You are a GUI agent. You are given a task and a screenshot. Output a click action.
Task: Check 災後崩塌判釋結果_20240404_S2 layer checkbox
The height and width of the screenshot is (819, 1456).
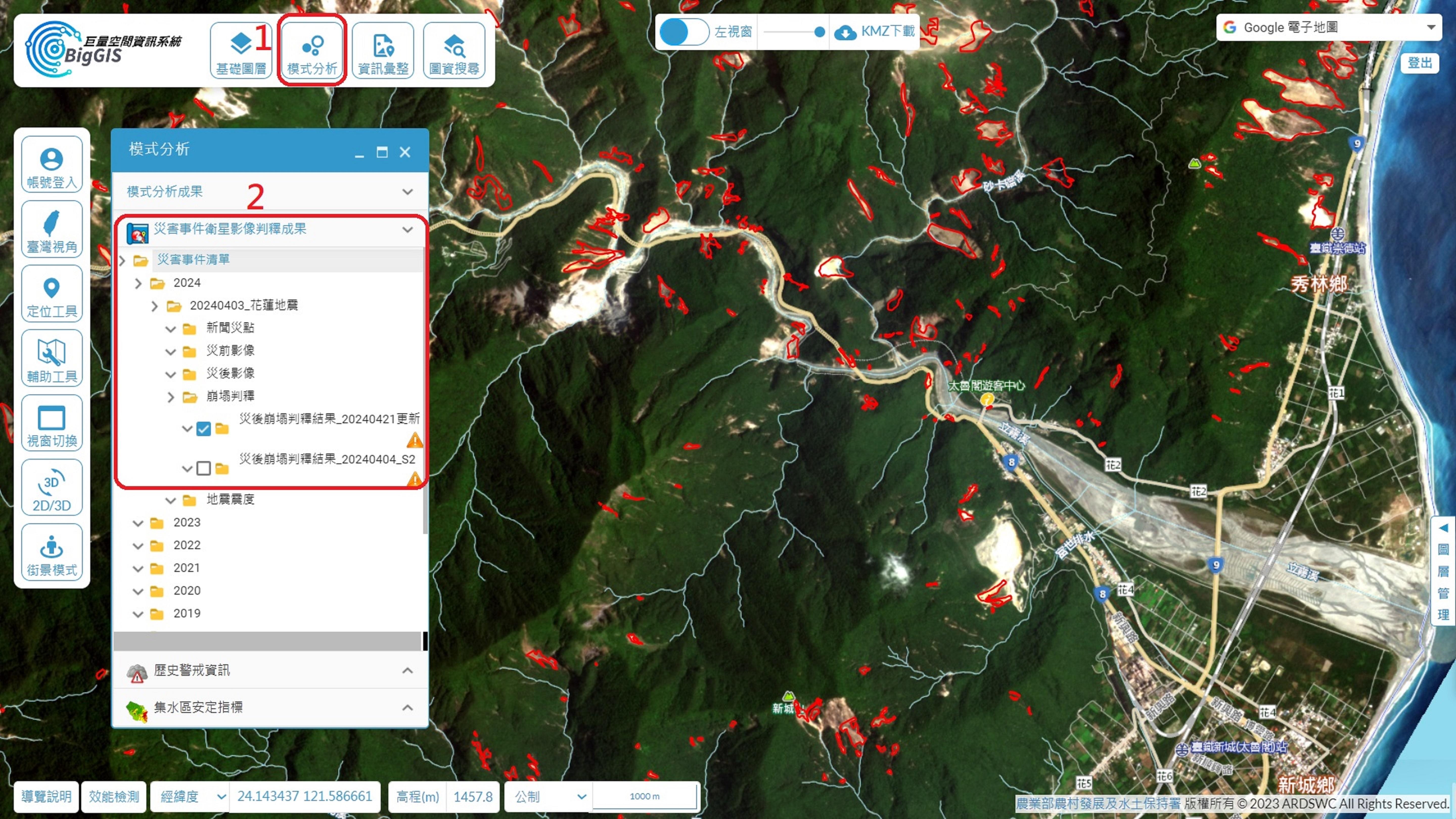[203, 469]
